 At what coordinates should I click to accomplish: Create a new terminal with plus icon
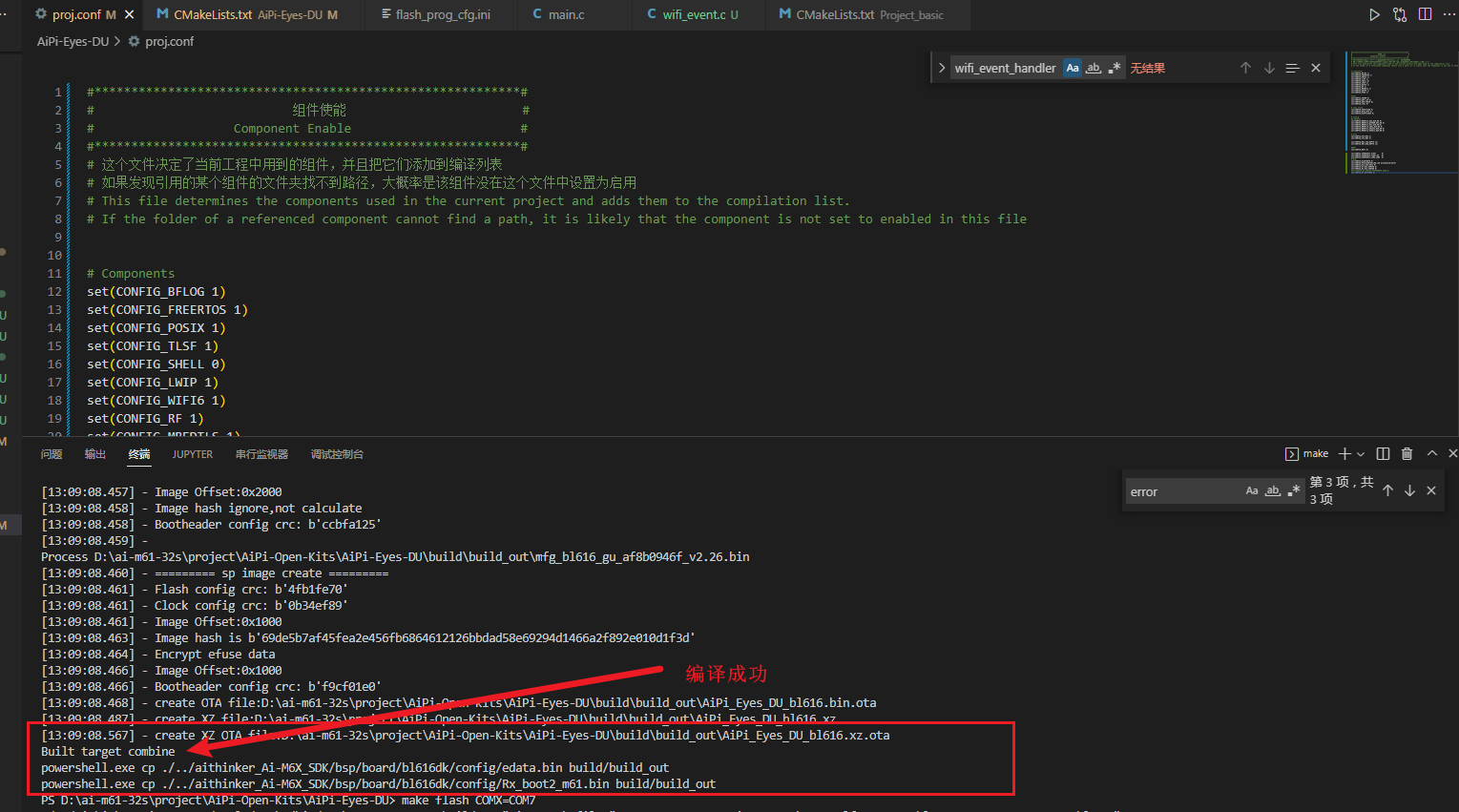point(1344,453)
